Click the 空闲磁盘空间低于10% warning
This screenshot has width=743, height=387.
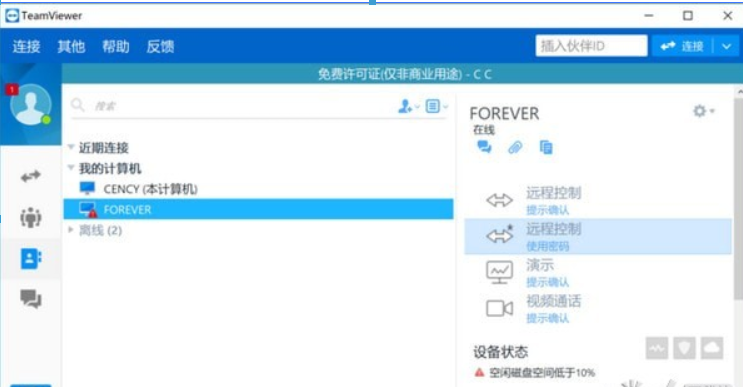tap(542, 373)
